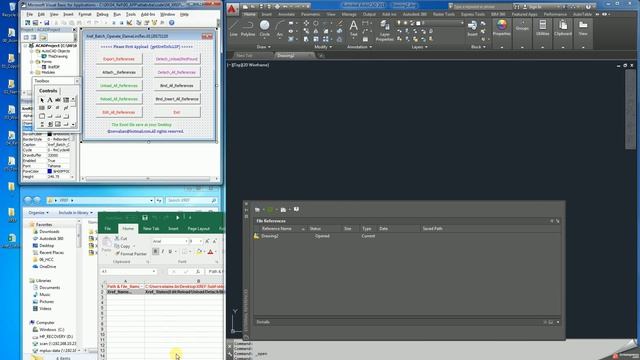Click the Excel Save icon in quick access
This screenshot has width=640, height=360.
point(145,218)
